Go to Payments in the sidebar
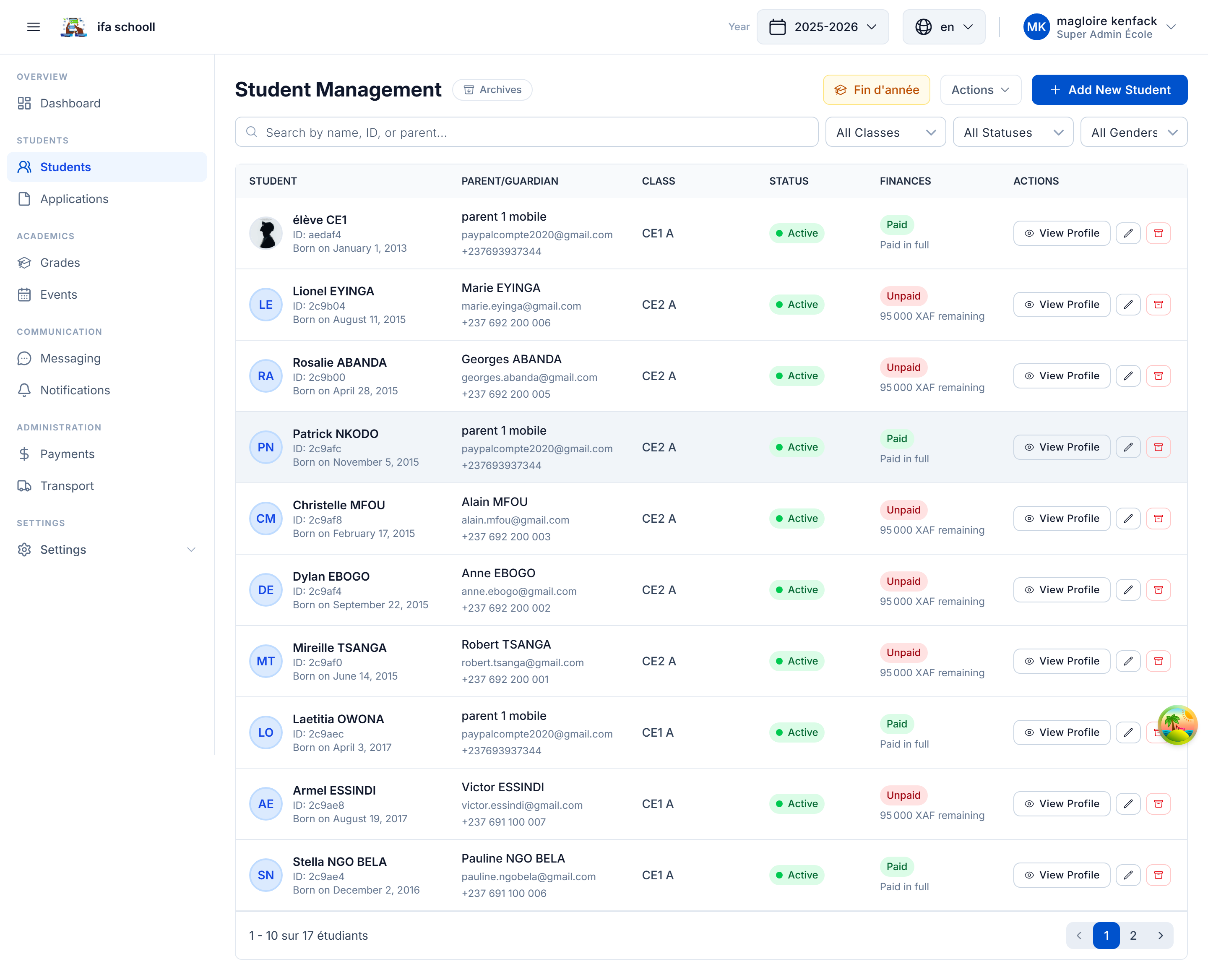Image resolution: width=1208 pixels, height=980 pixels. 67,454
